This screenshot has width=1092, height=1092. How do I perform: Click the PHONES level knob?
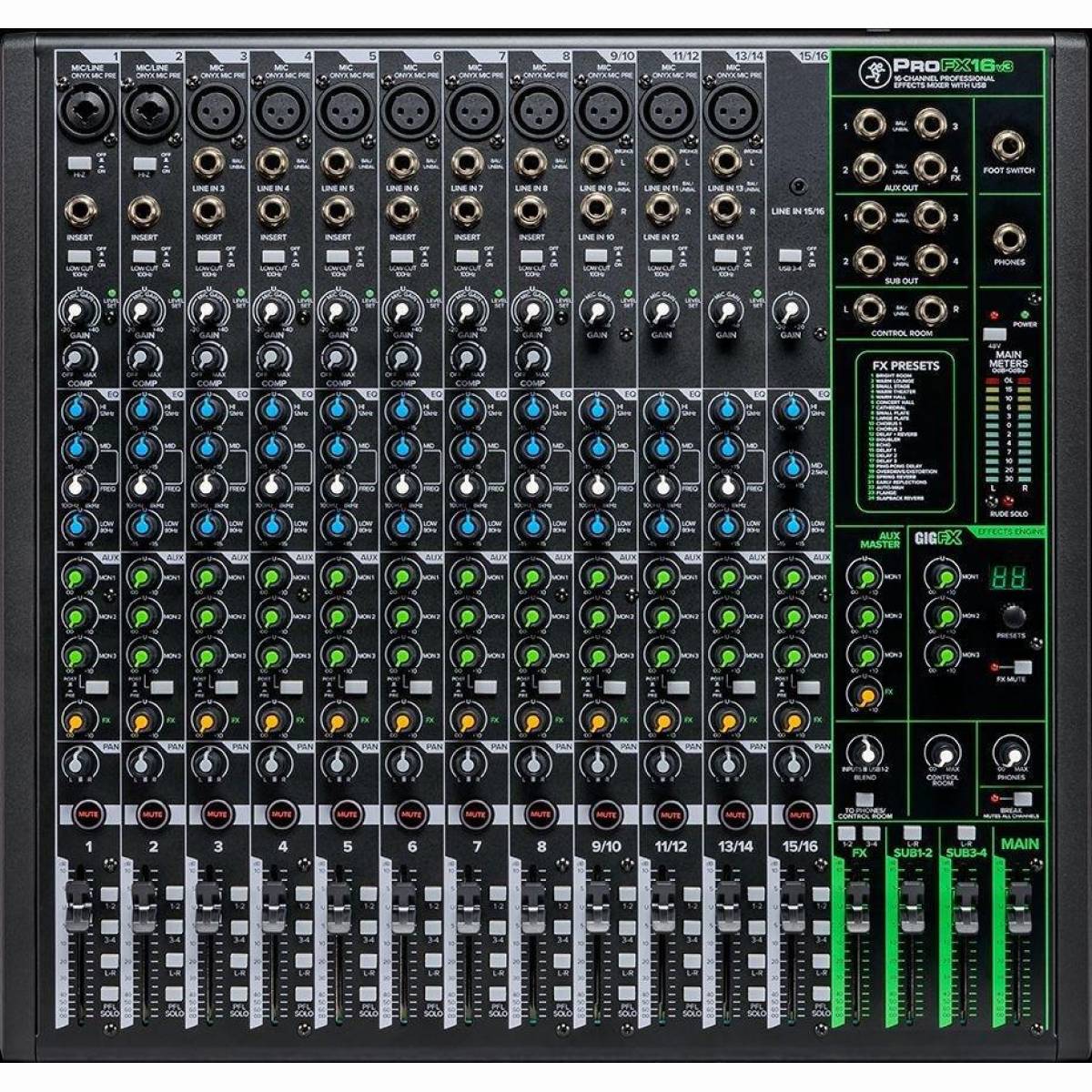(x=1010, y=755)
